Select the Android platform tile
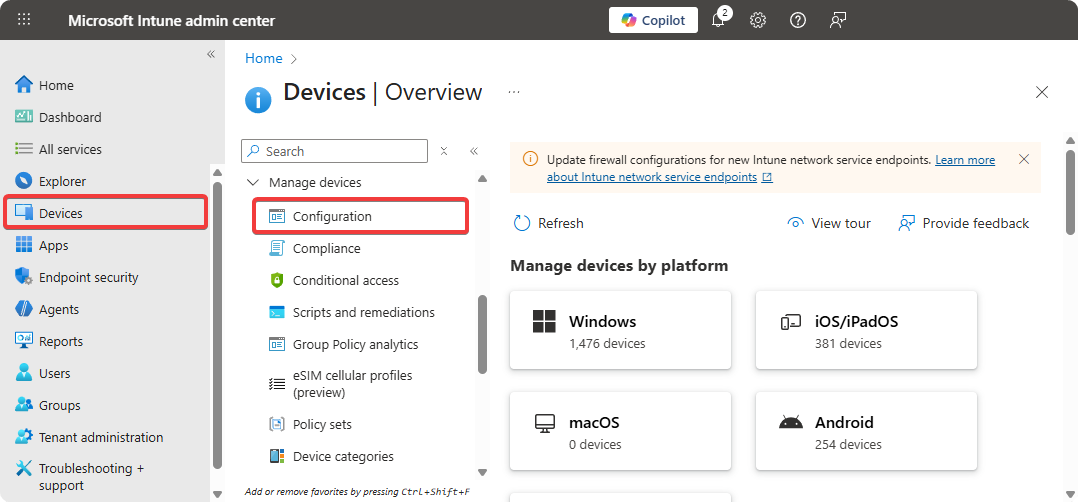The height and width of the screenshot is (502, 1078). click(x=865, y=431)
